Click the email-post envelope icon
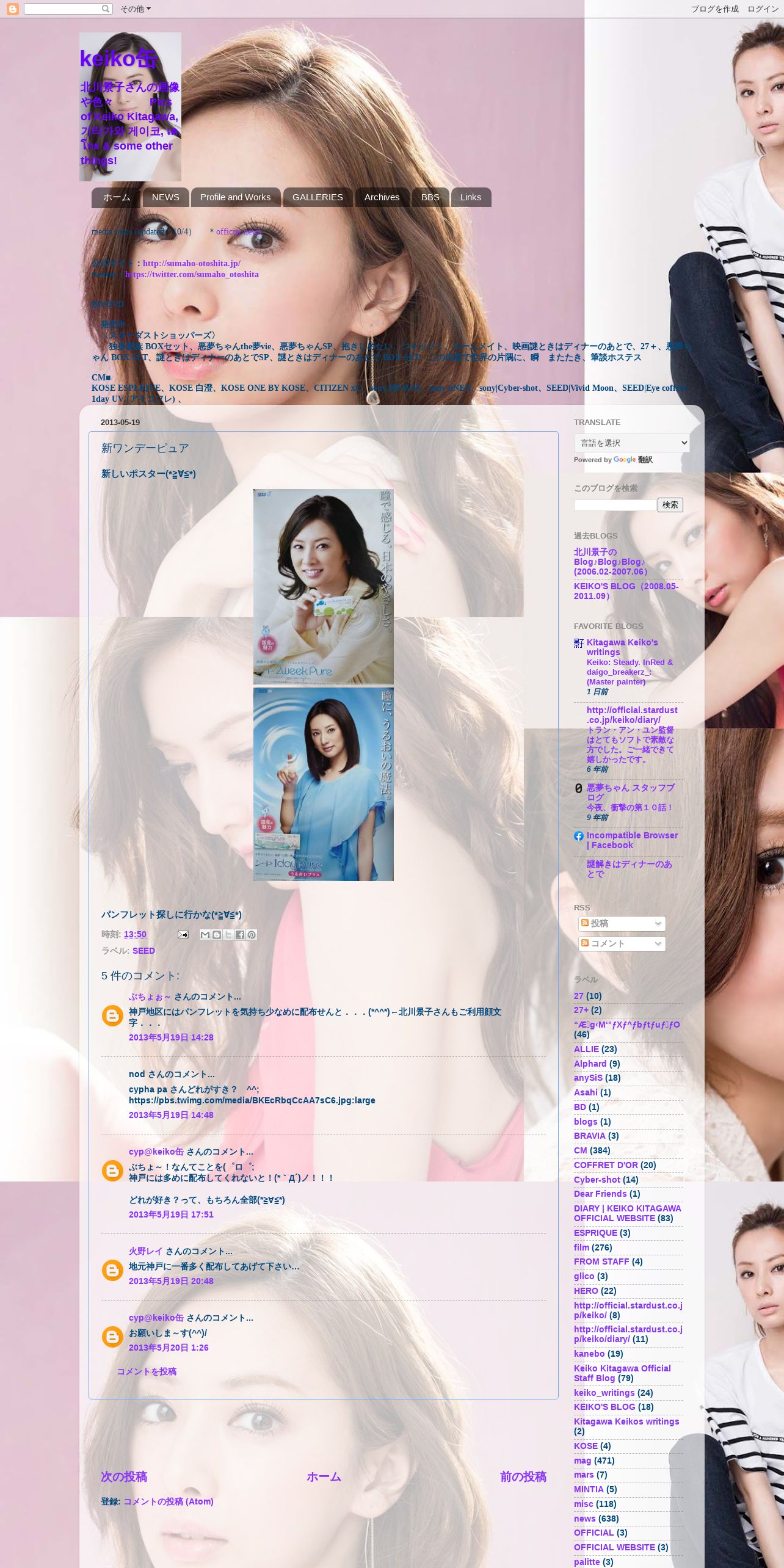This screenshot has width=784, height=1568. (x=183, y=934)
